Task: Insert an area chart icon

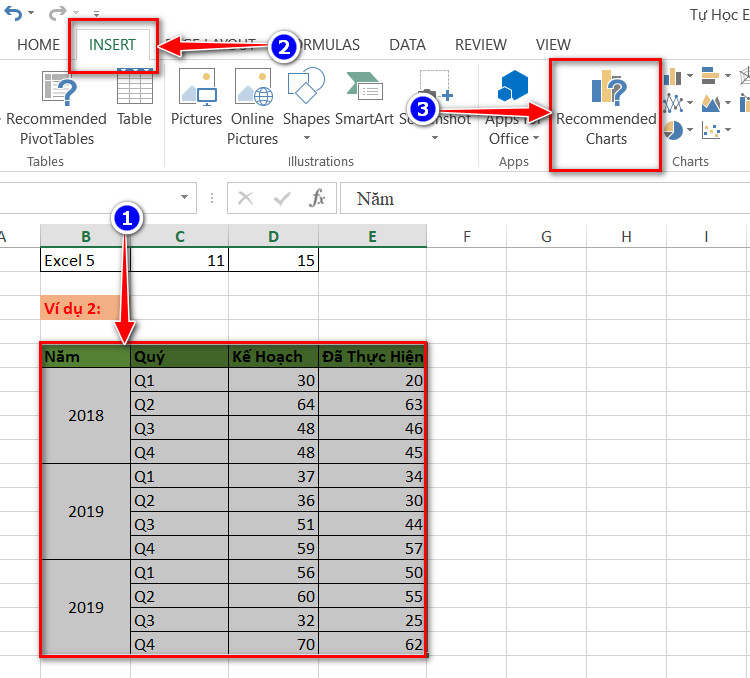Action: click(710, 103)
